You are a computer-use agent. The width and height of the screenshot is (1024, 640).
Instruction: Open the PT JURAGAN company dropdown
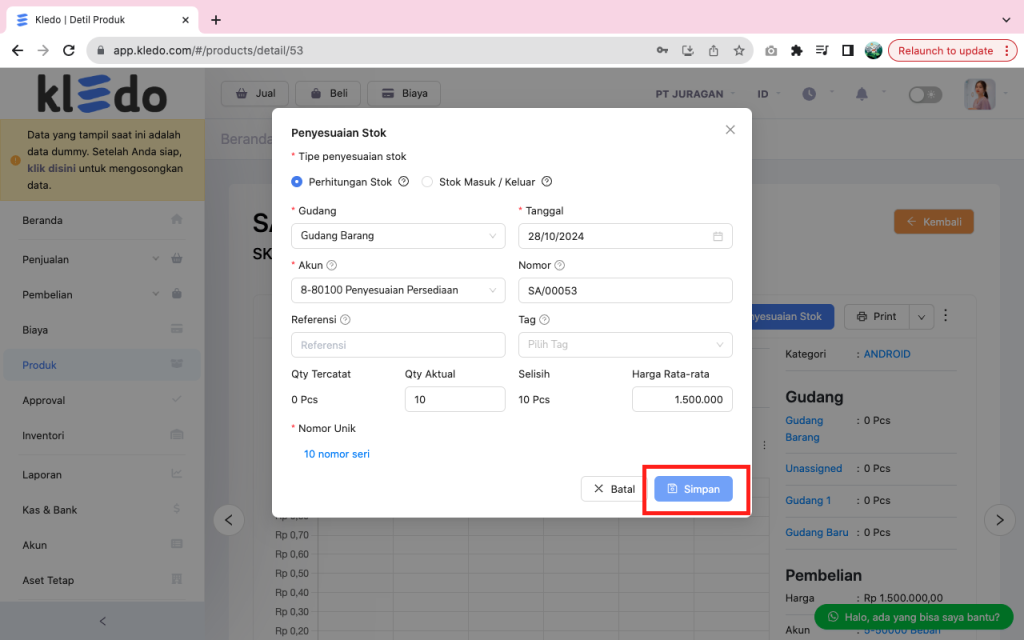[x=696, y=94]
